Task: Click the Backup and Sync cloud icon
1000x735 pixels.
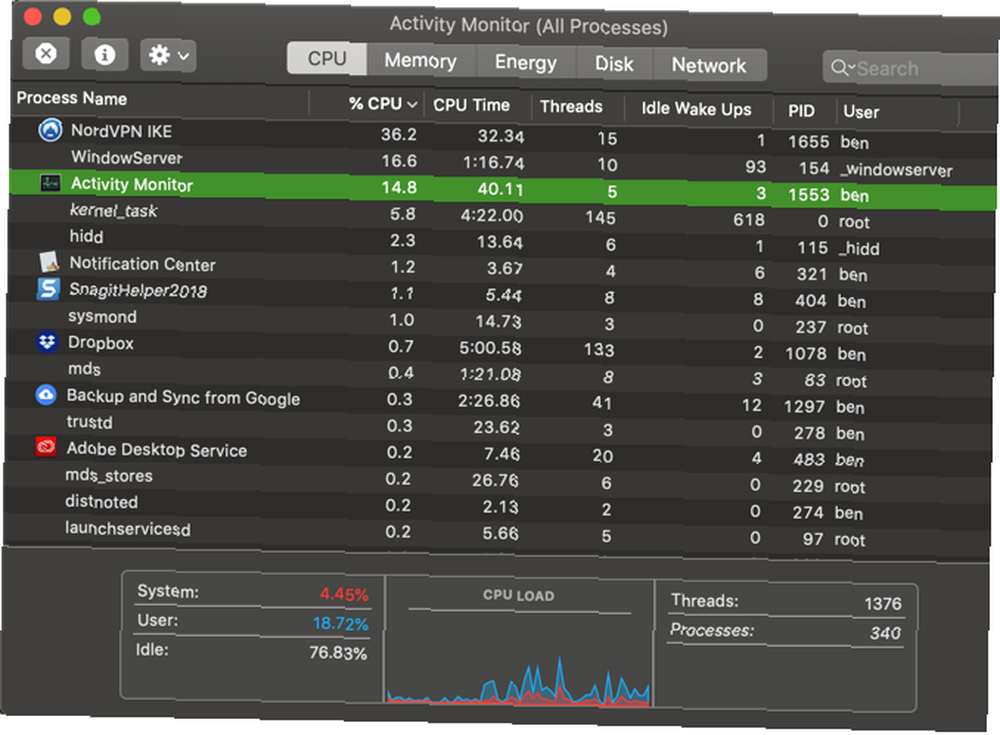Action: coord(46,395)
